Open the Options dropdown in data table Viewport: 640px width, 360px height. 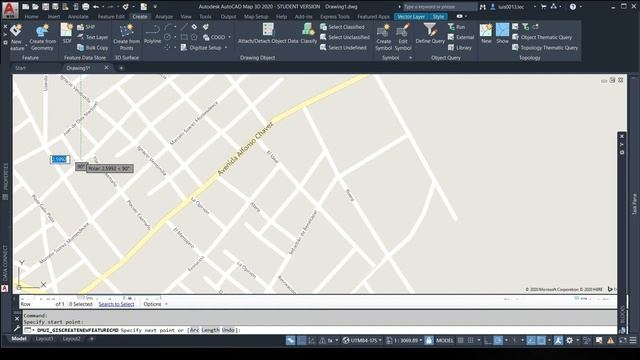tap(156, 304)
